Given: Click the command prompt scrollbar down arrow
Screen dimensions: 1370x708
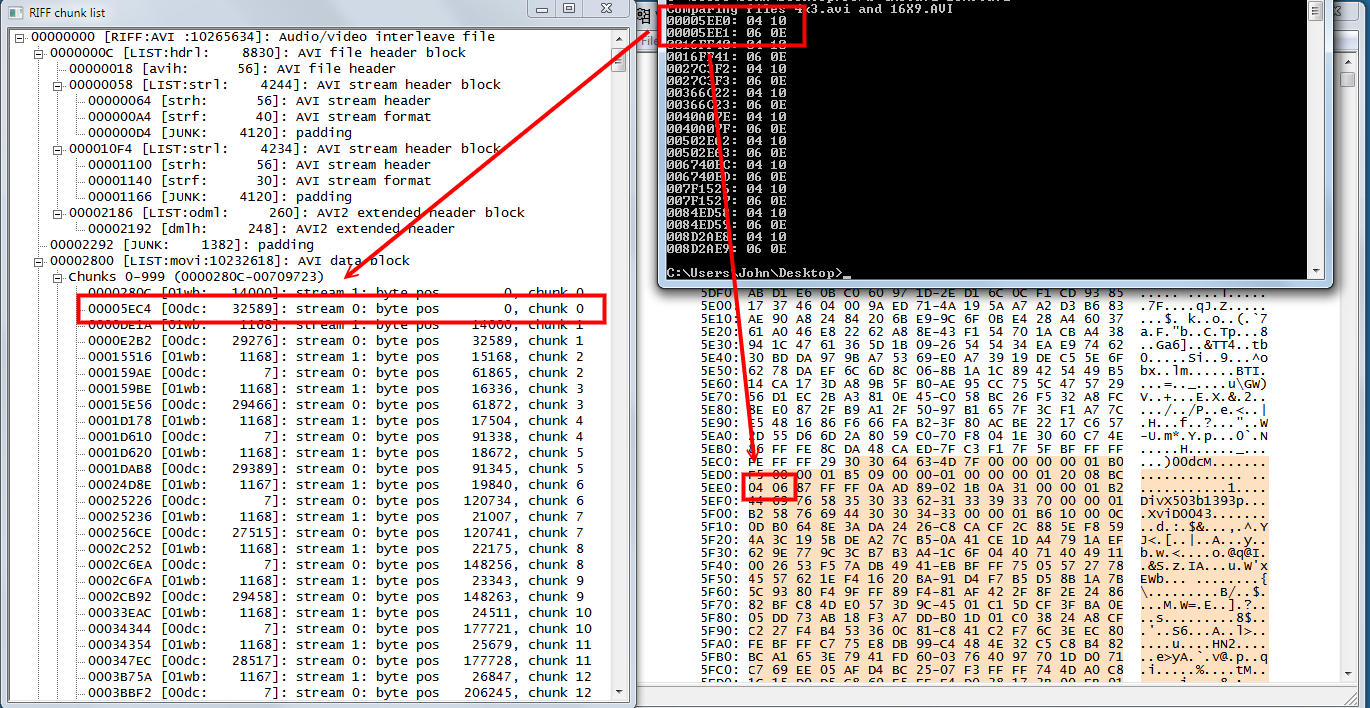Looking at the screenshot, I should pyautogui.click(x=1317, y=270).
